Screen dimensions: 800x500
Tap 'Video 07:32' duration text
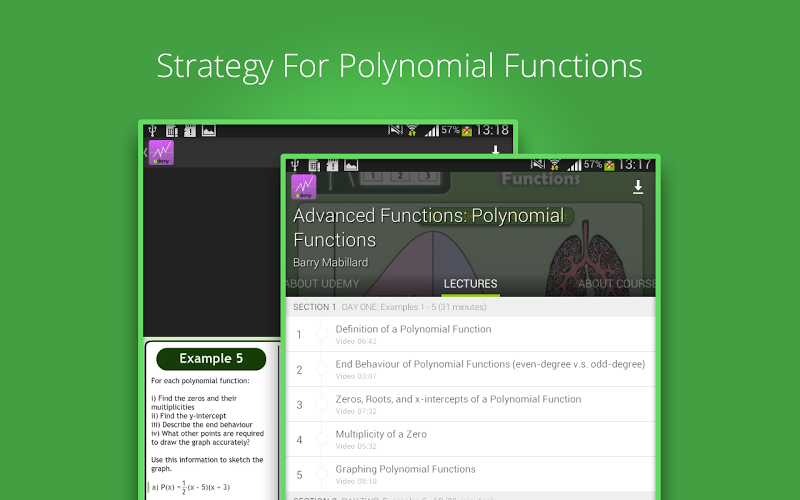click(x=356, y=411)
